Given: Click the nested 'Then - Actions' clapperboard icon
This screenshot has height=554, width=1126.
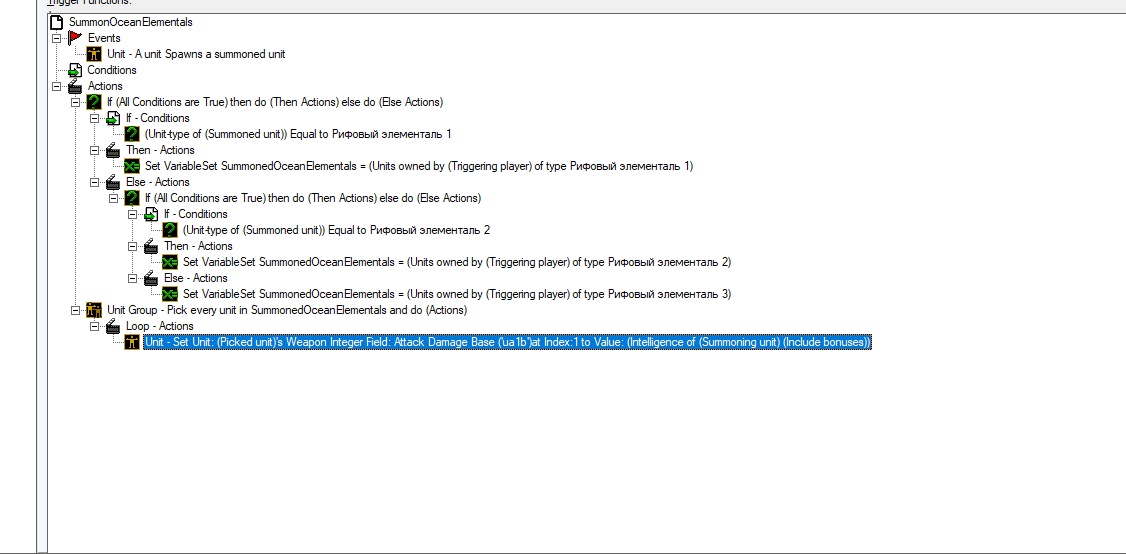Looking at the screenshot, I should pos(151,246).
